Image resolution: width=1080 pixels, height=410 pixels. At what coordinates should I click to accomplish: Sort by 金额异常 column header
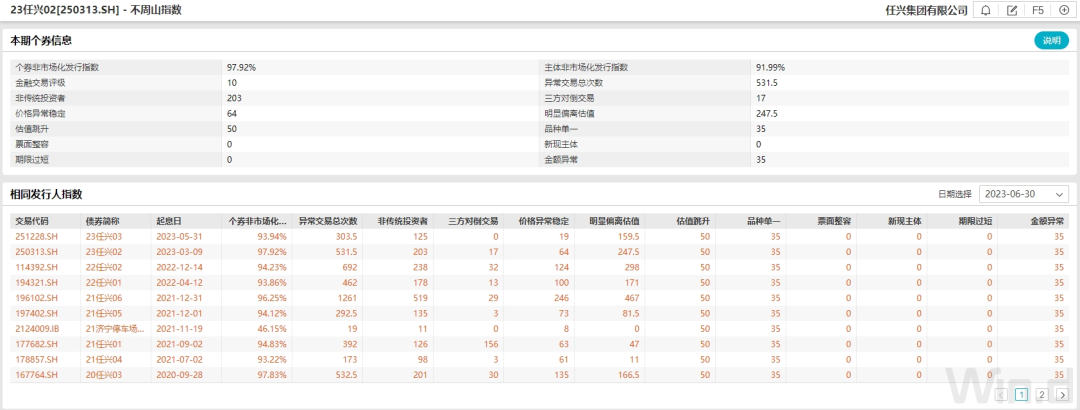pos(1047,221)
